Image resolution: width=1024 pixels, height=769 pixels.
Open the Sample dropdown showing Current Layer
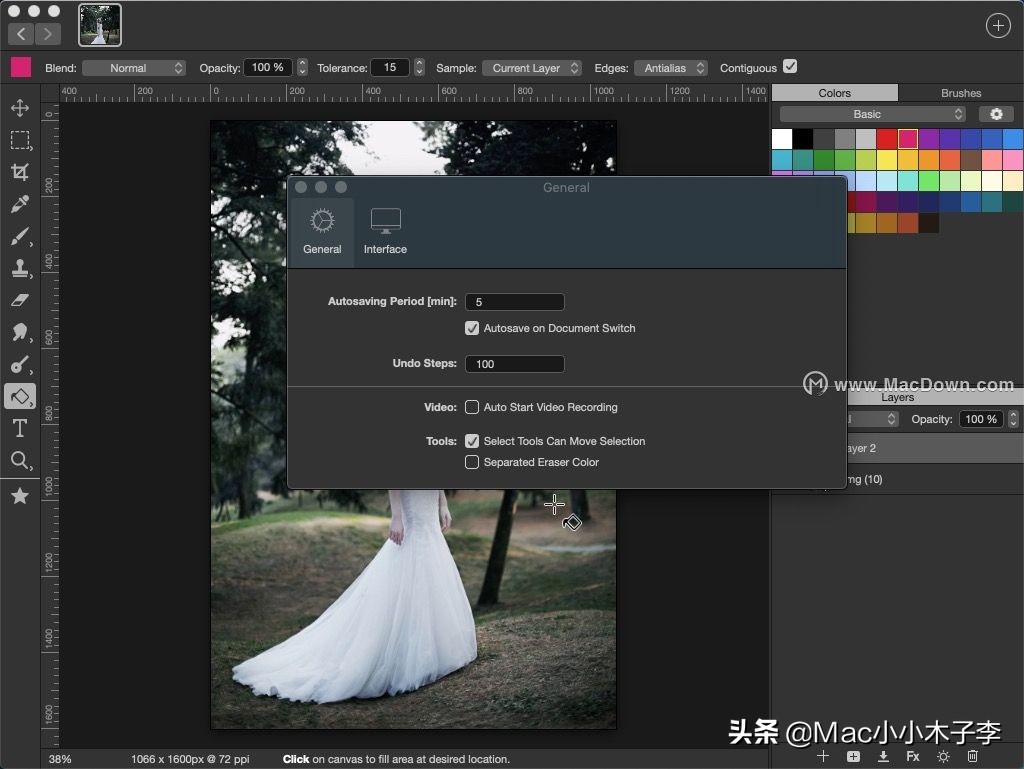click(x=532, y=67)
